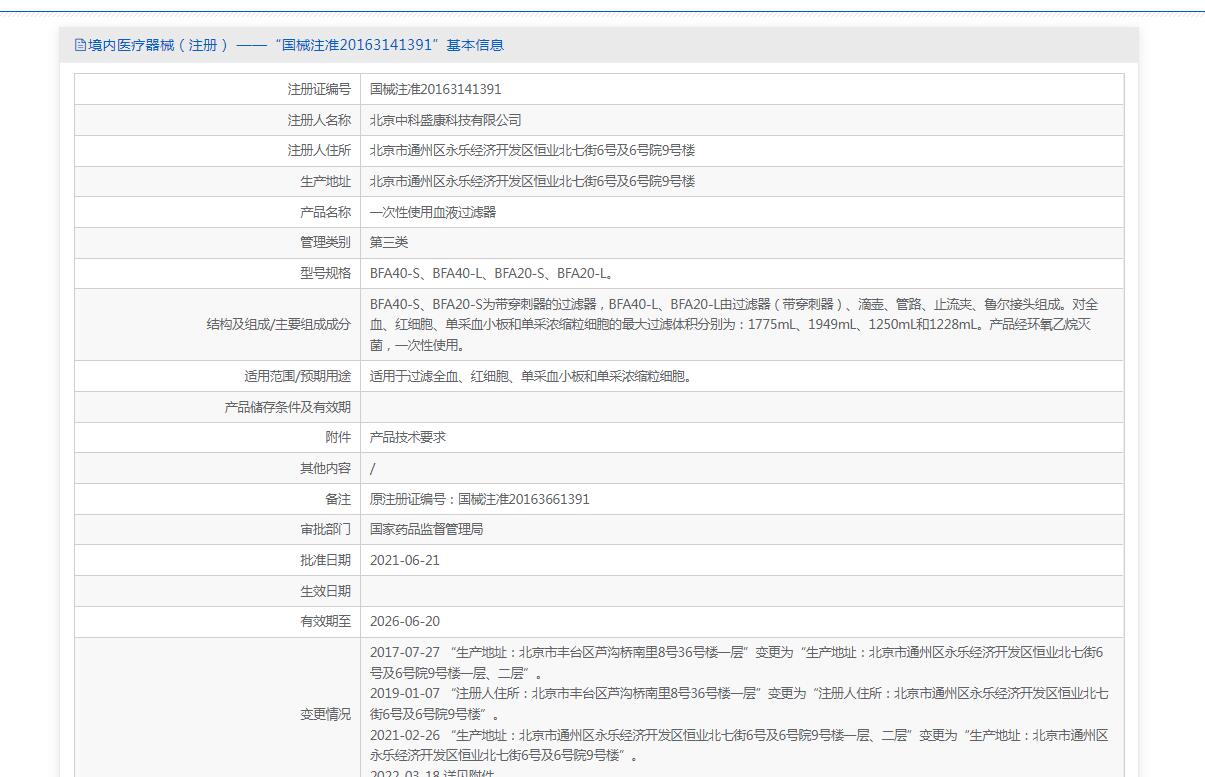Click the document icon before the page title

pos(80,45)
